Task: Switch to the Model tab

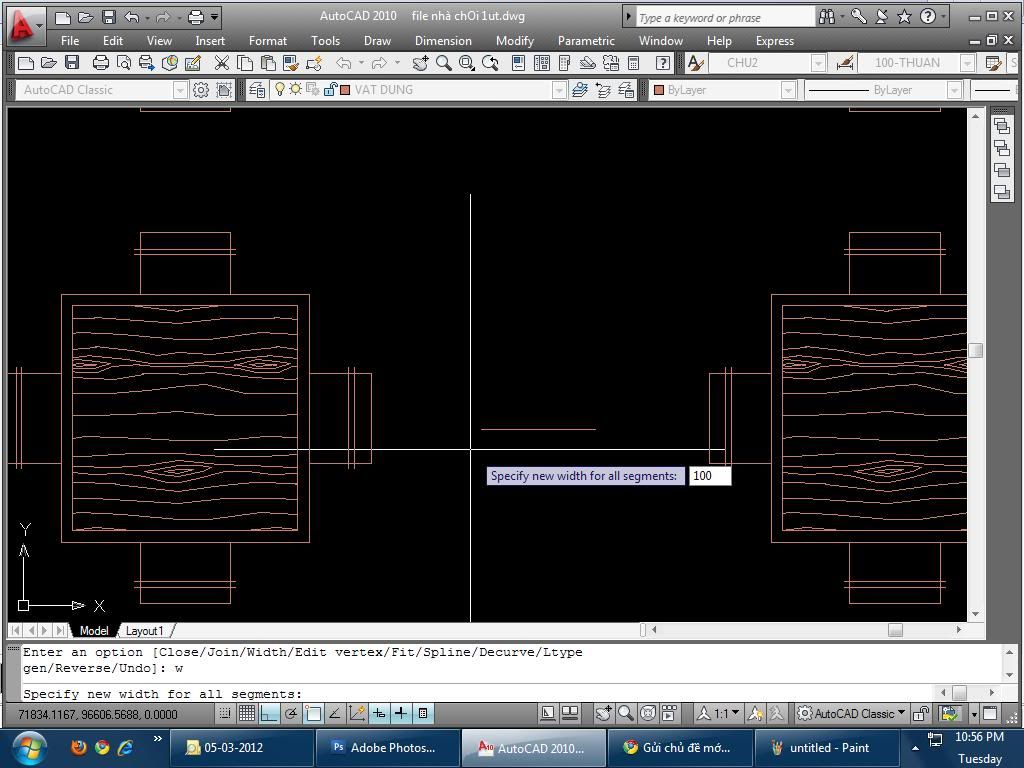Action: coord(94,631)
